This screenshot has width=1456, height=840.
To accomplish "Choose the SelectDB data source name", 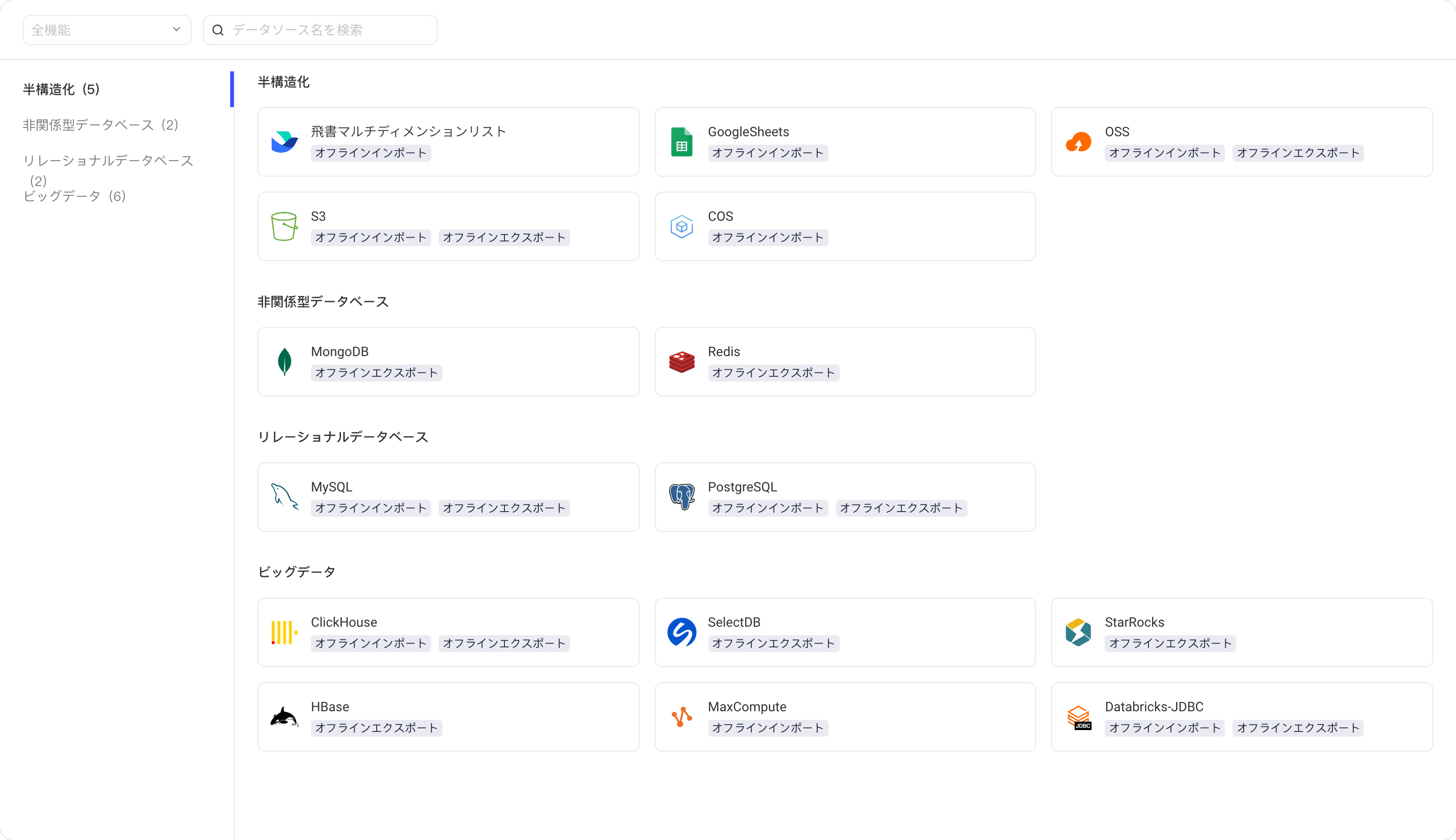I will [734, 622].
